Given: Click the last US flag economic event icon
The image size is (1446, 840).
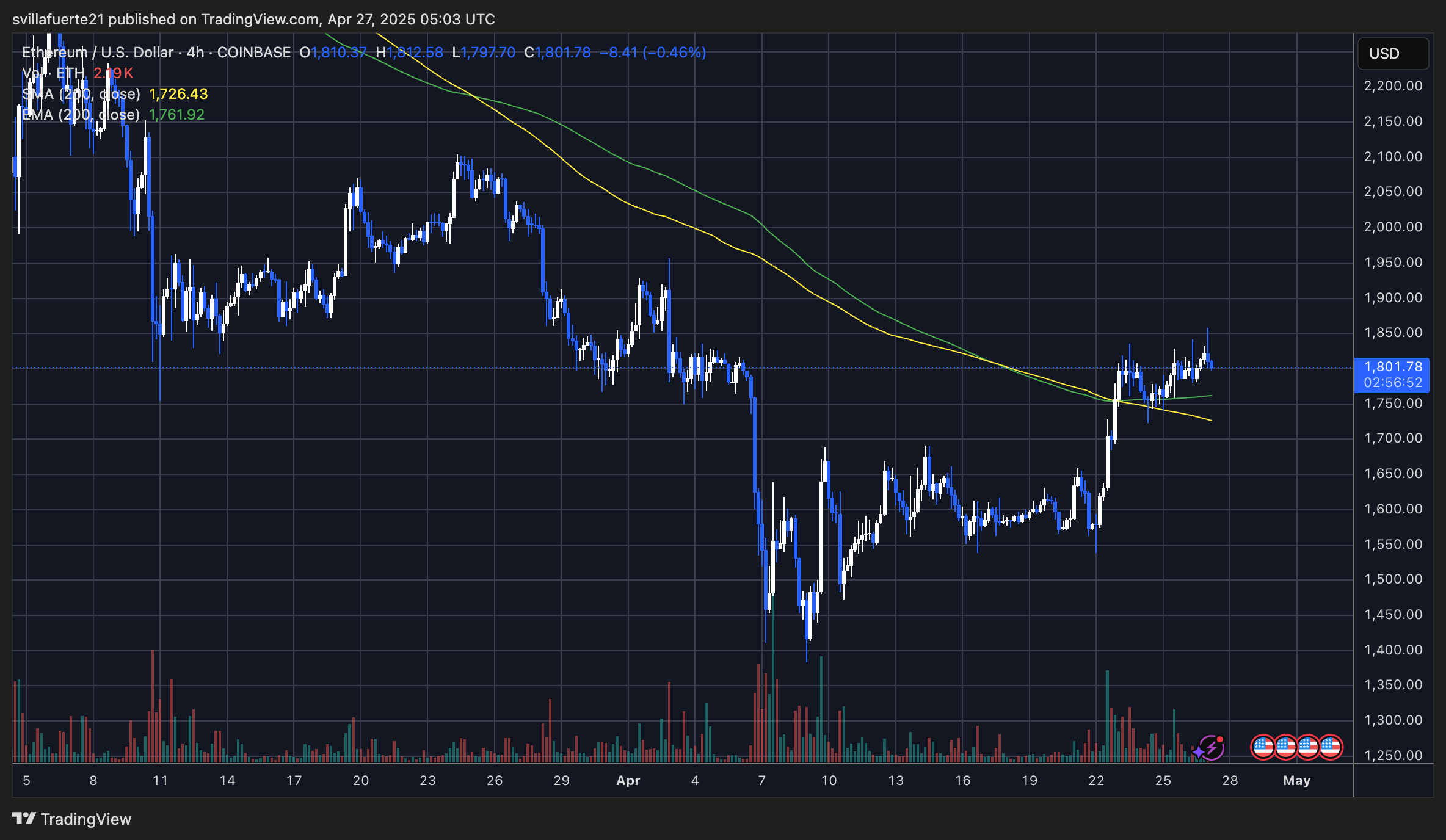Looking at the screenshot, I should pyautogui.click(x=1330, y=747).
